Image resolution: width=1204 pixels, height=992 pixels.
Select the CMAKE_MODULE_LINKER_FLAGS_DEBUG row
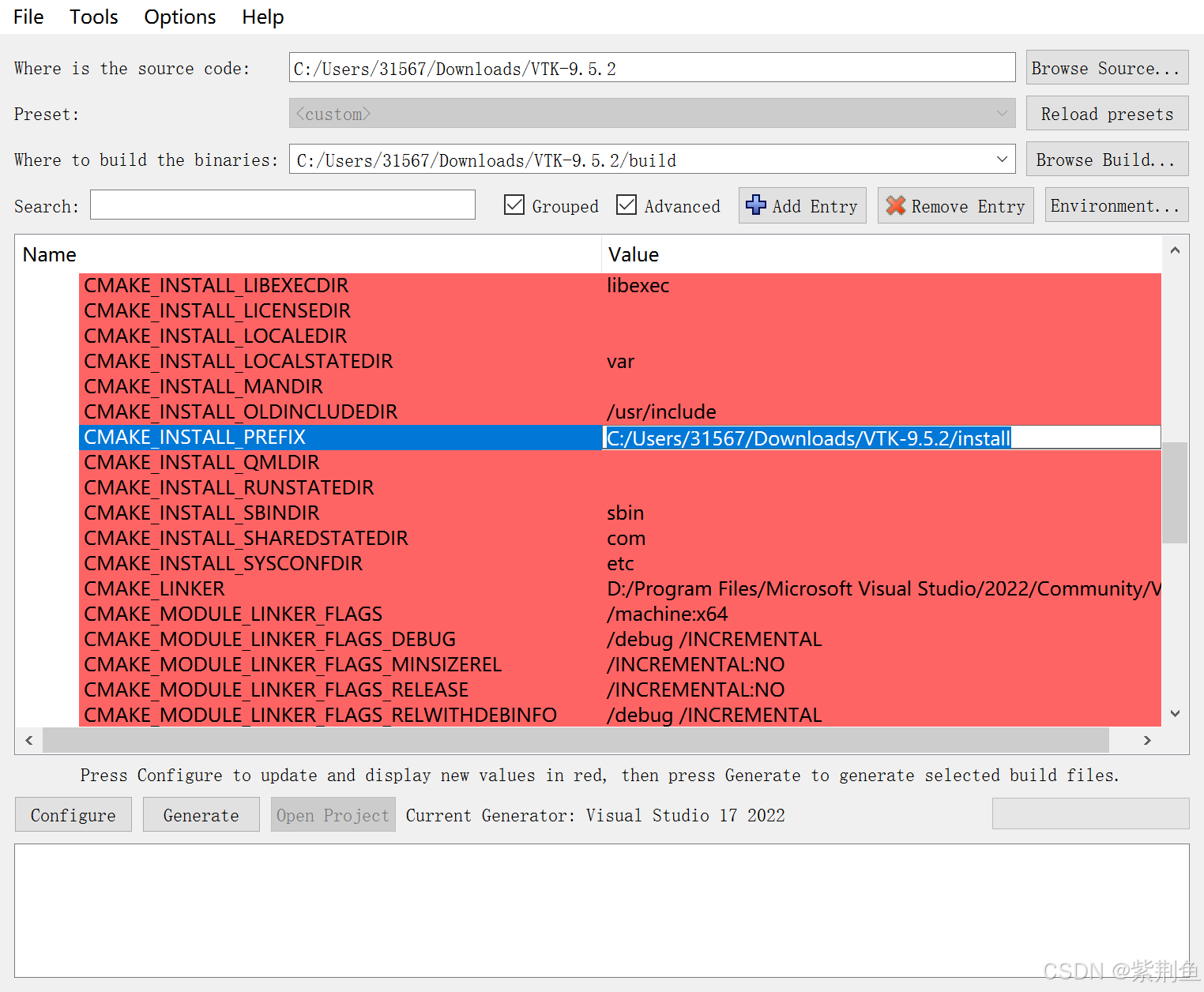point(620,639)
